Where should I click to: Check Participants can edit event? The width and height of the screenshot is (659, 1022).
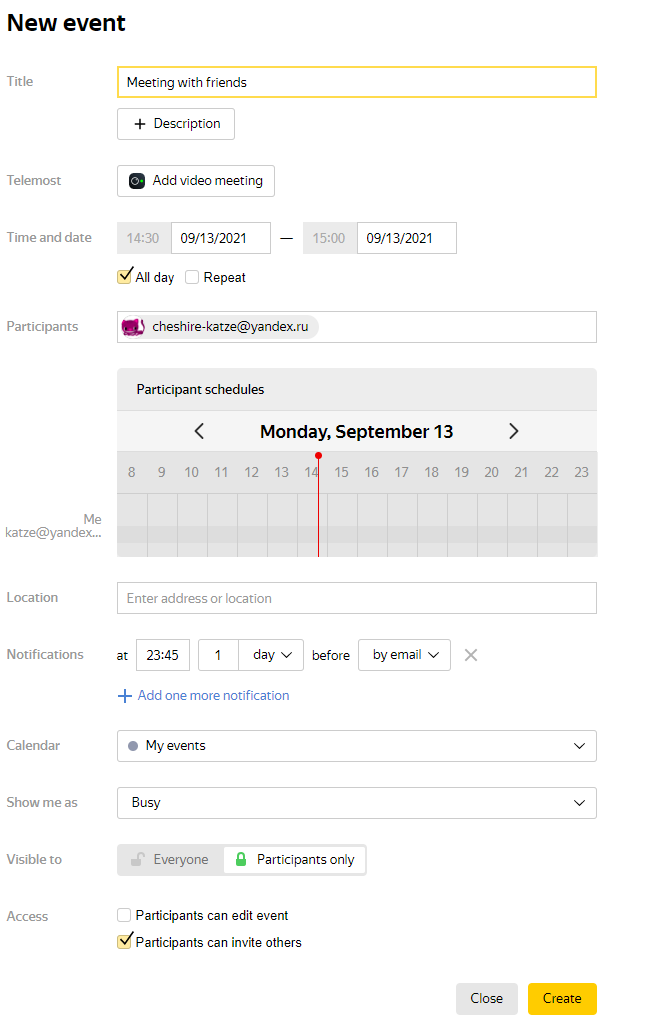tap(124, 915)
